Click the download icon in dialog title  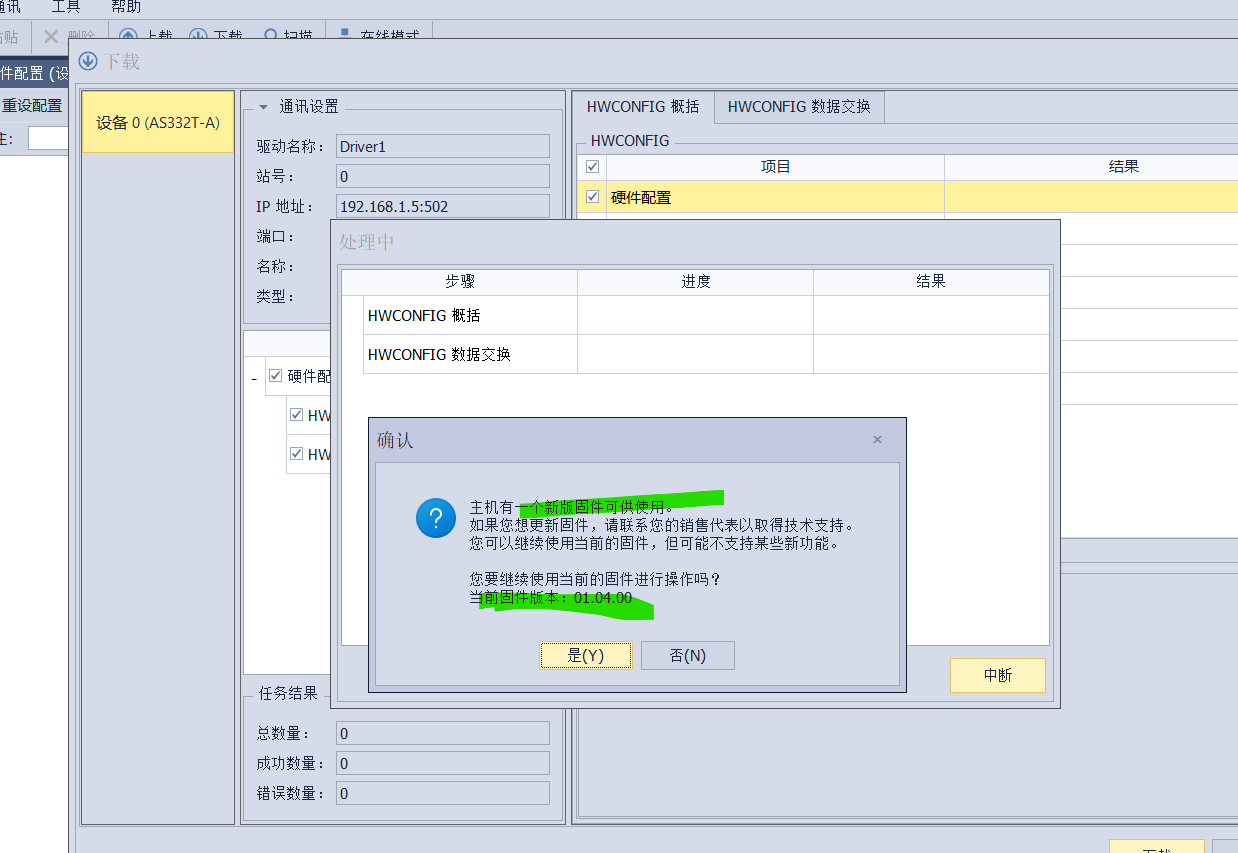[88, 61]
